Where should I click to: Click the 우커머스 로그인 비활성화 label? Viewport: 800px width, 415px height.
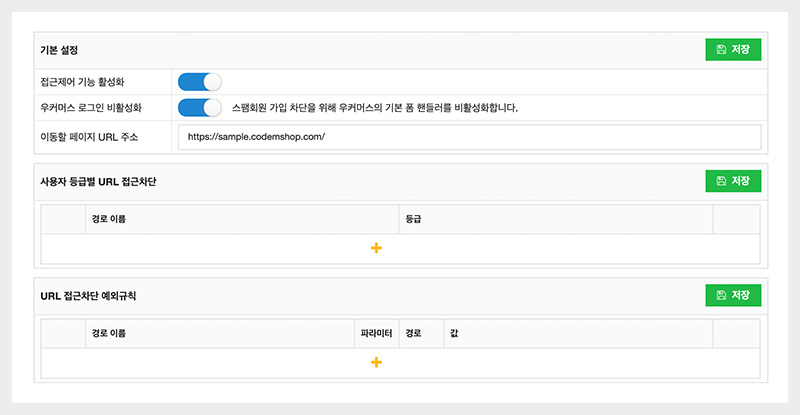pyautogui.click(x=99, y=107)
